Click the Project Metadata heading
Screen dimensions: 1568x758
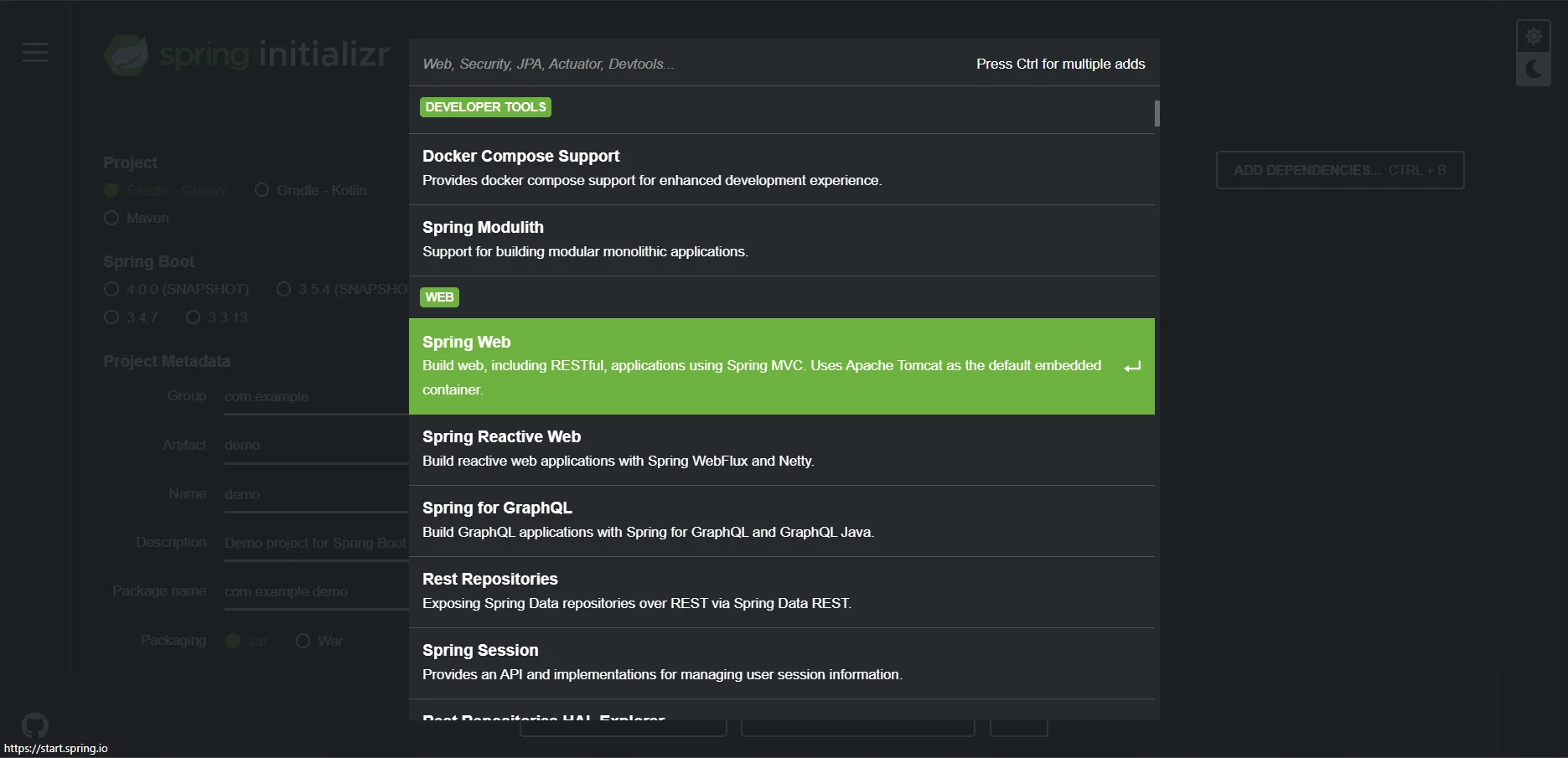[x=167, y=361]
